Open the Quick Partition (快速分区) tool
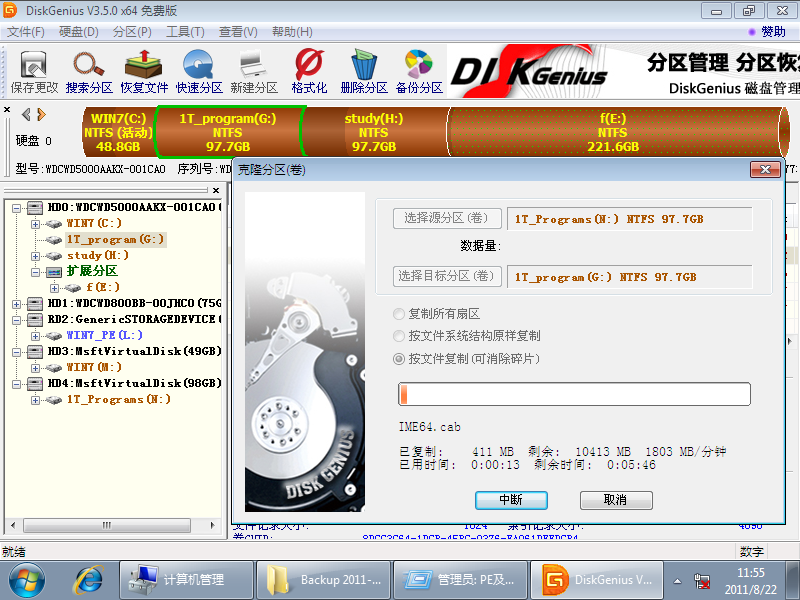The width and height of the screenshot is (800, 600). (x=199, y=71)
